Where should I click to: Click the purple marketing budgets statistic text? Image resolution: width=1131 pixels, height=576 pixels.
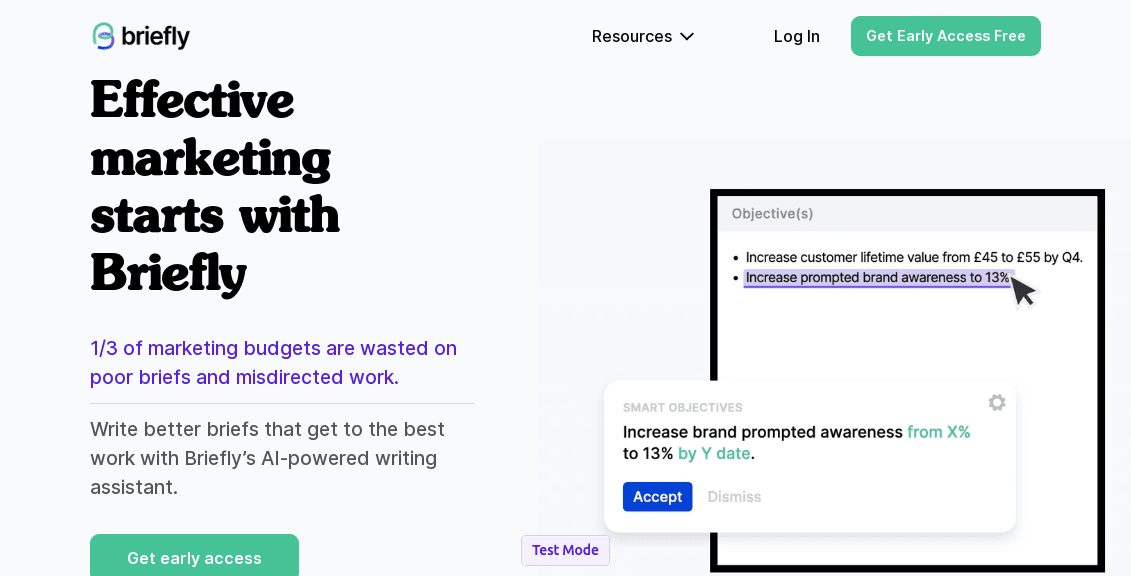(273, 362)
